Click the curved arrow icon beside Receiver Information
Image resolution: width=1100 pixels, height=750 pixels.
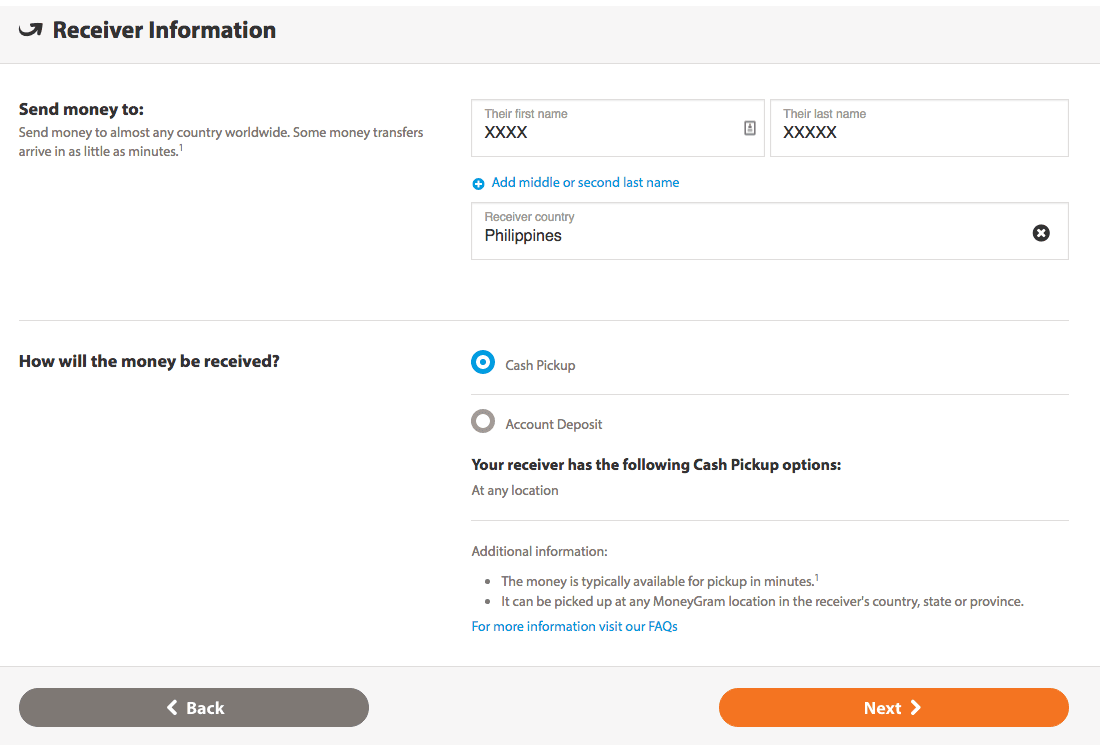(31, 30)
